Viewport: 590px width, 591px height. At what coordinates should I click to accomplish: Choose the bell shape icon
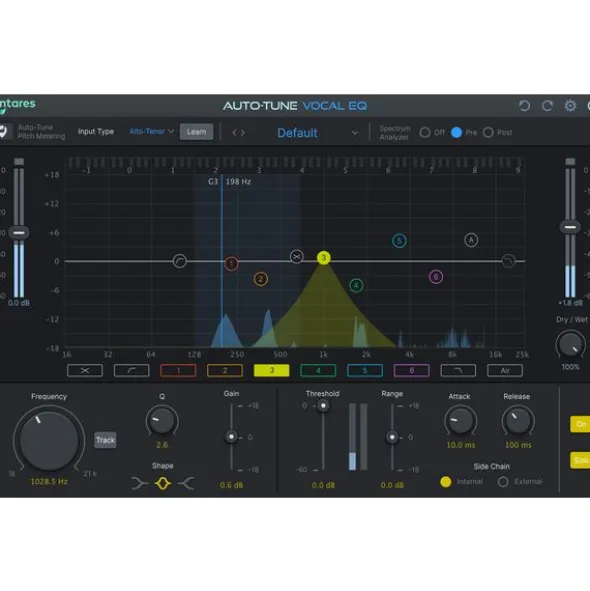coord(163,483)
